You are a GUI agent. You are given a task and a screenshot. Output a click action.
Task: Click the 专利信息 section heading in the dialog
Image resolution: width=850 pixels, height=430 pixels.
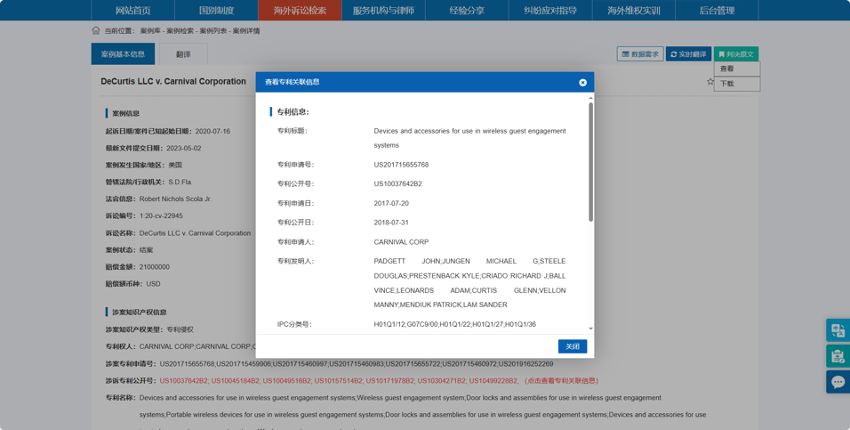293,112
